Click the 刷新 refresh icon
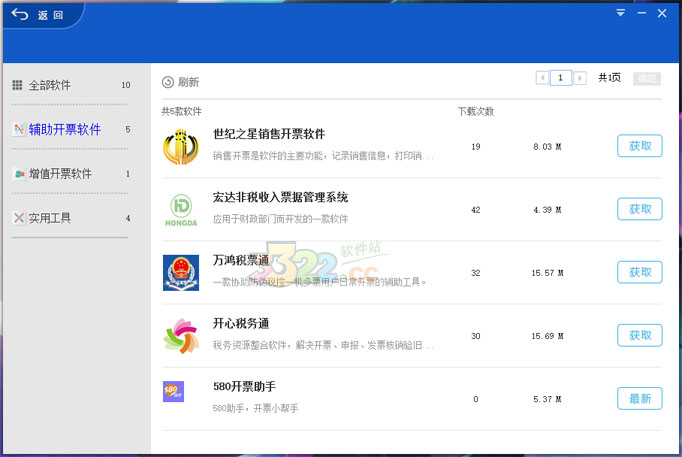 click(x=168, y=82)
